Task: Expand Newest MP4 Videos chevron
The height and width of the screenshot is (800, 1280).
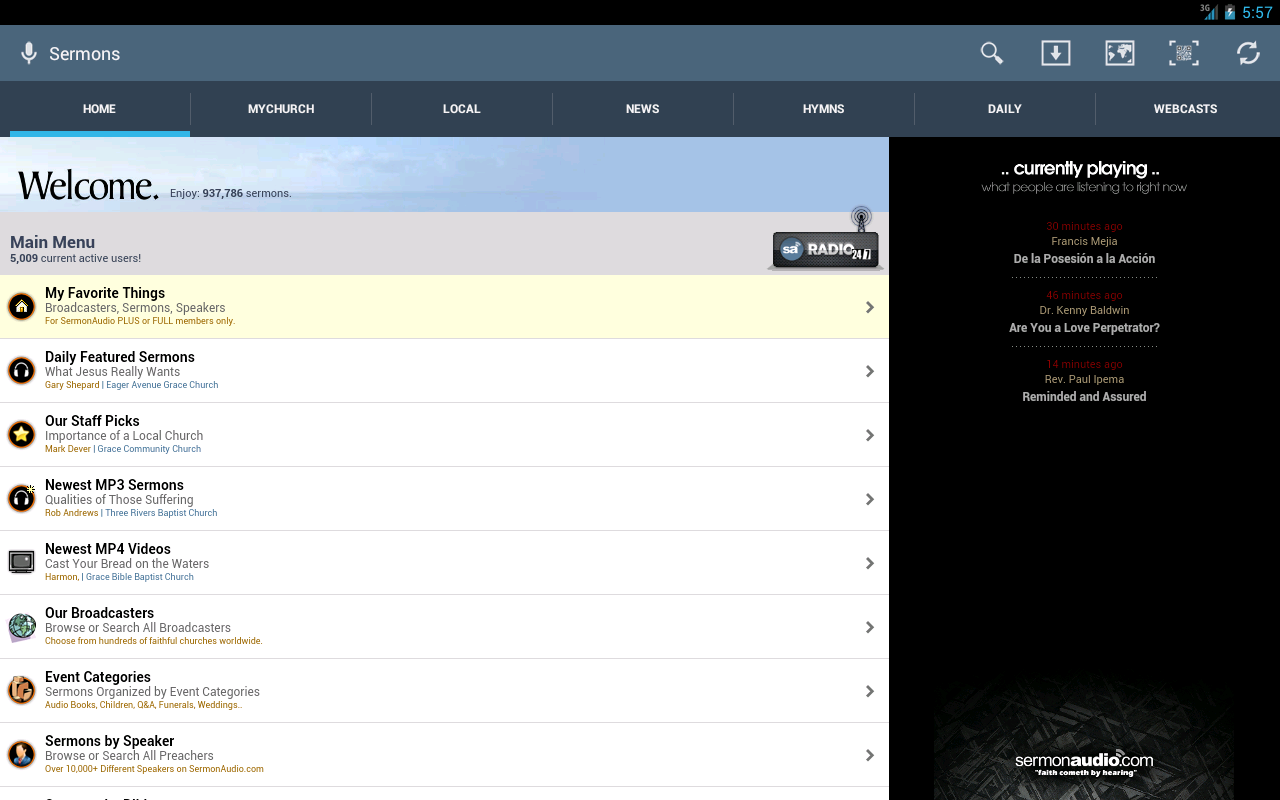Action: click(870, 563)
